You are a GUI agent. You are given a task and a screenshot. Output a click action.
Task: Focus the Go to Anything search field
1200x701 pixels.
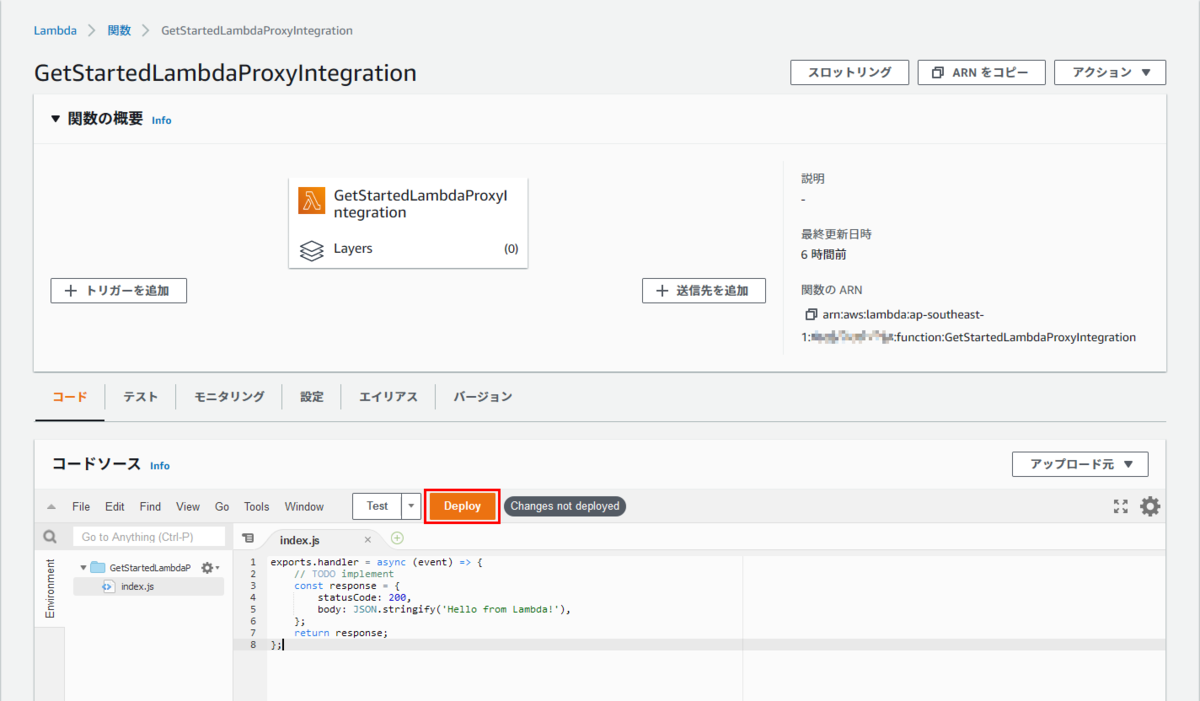(x=148, y=537)
